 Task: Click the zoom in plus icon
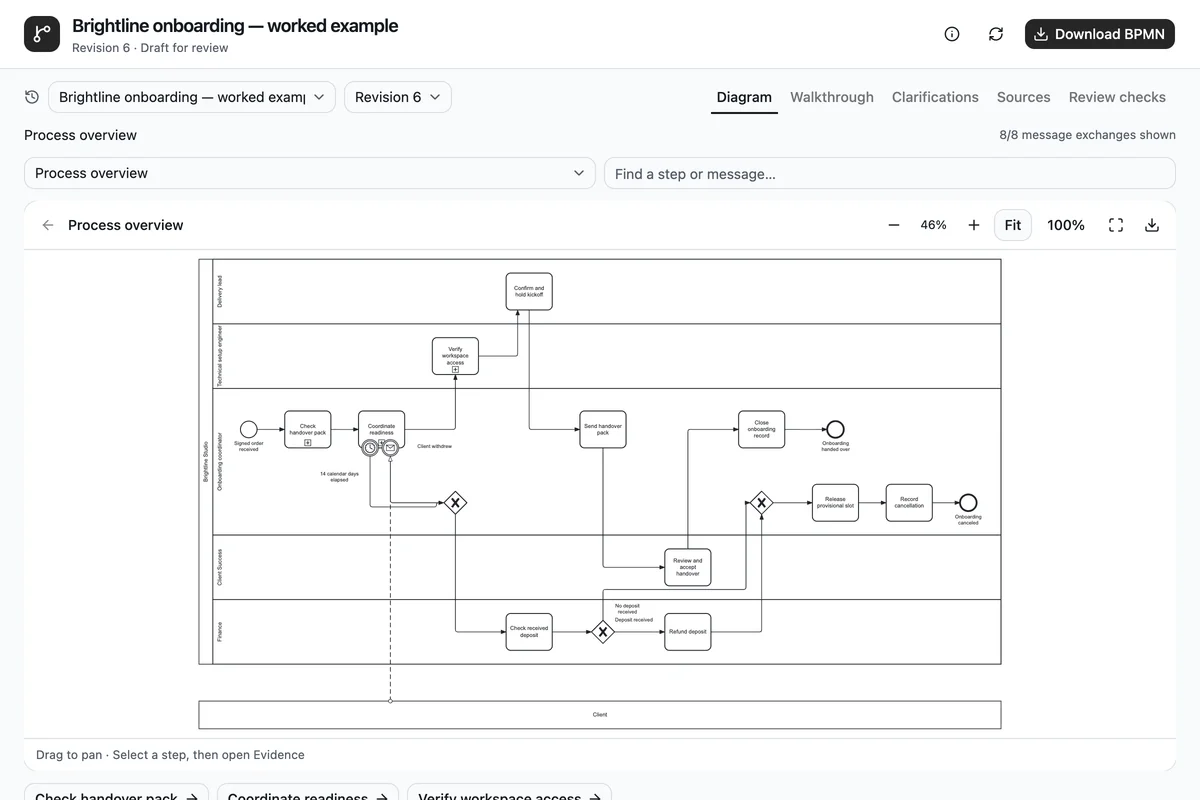[974, 225]
